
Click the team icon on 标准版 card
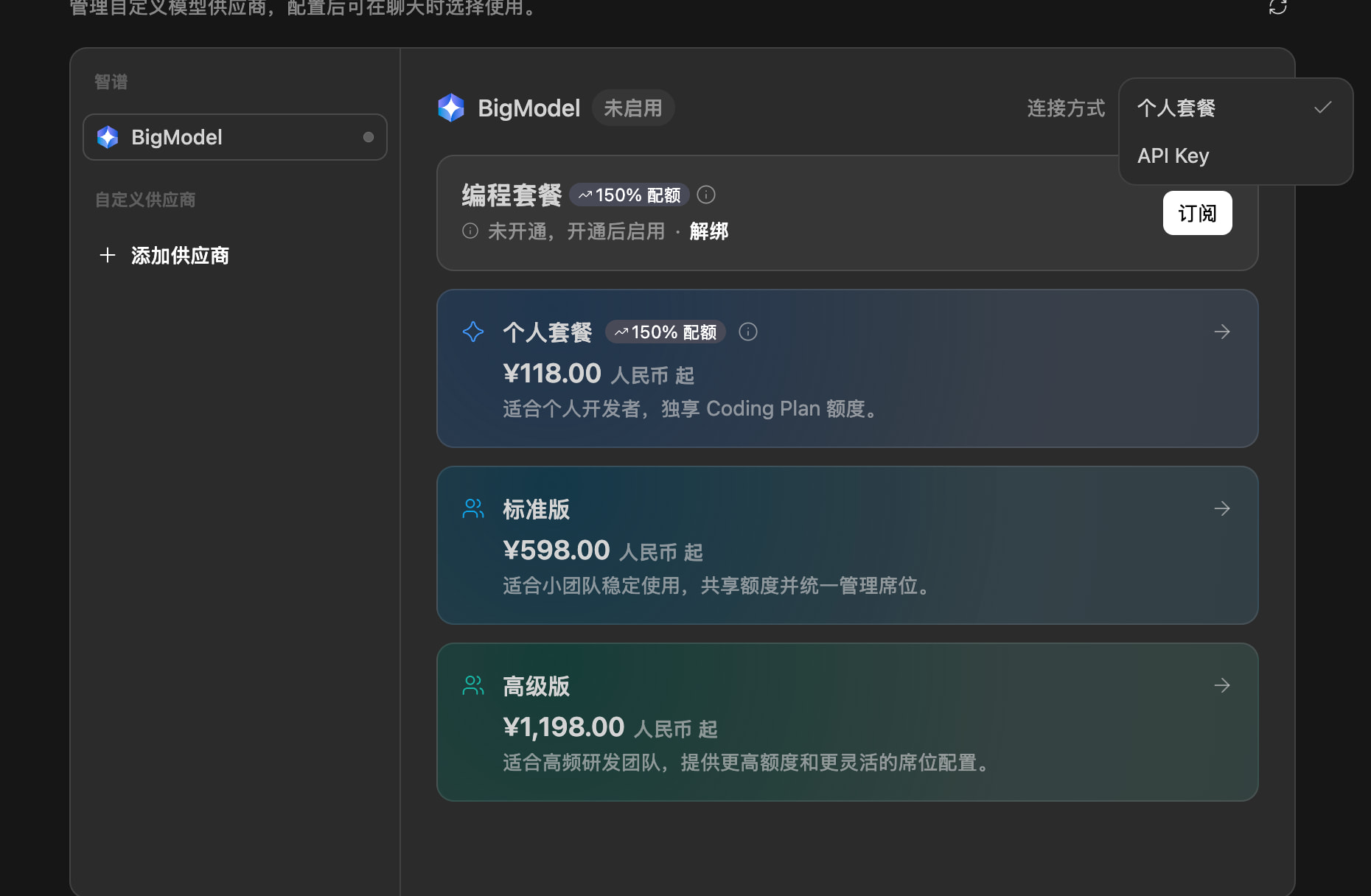[x=473, y=508]
